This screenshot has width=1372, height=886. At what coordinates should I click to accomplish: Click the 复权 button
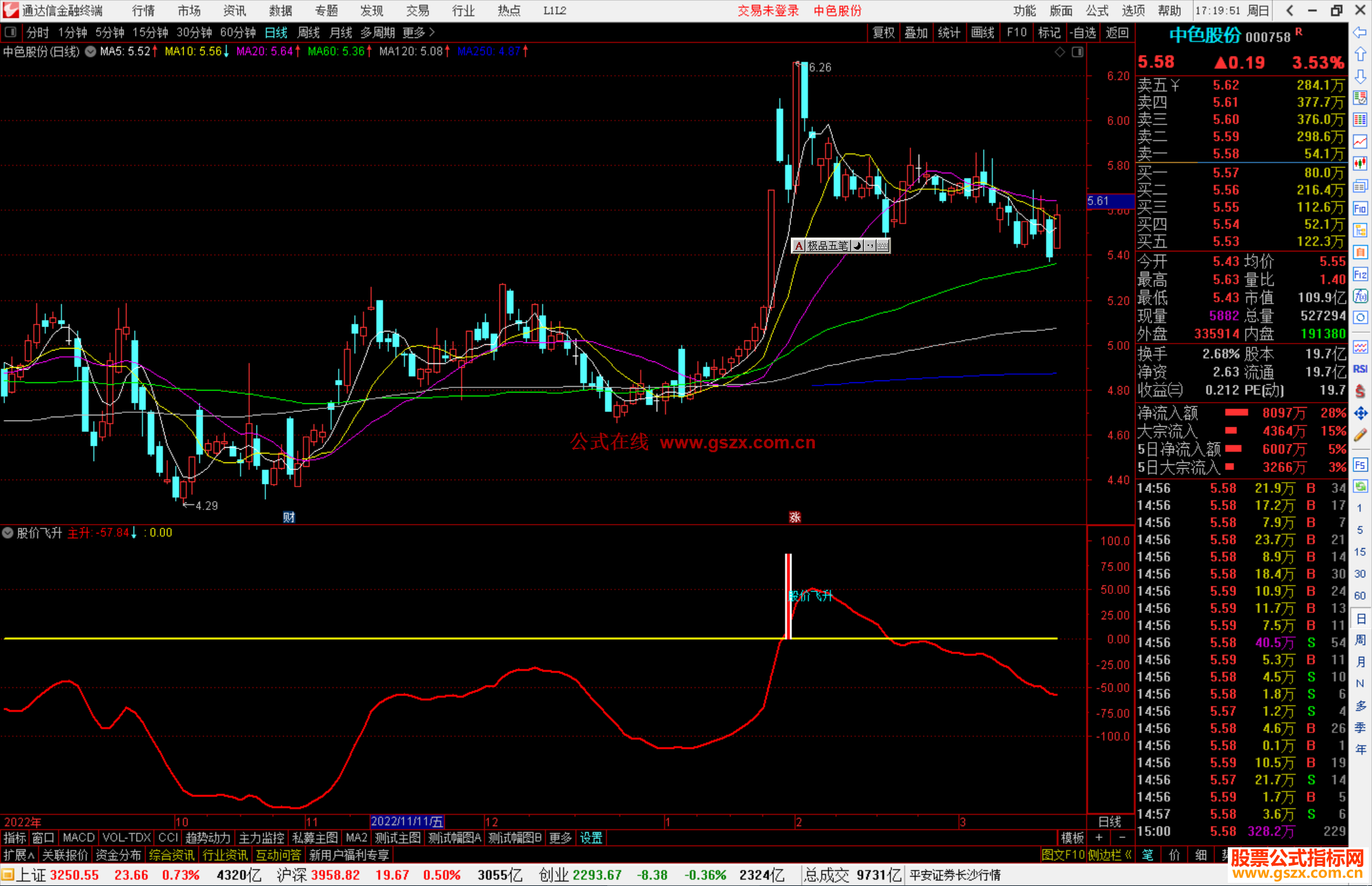[x=883, y=32]
